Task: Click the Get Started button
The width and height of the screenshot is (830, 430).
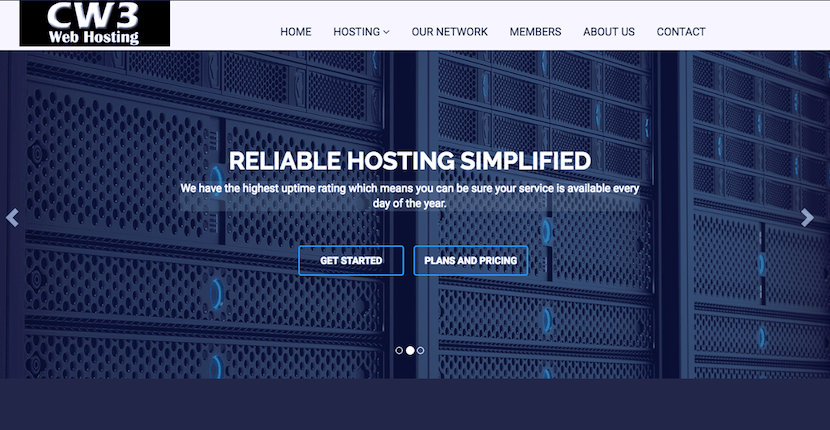Action: point(351,261)
